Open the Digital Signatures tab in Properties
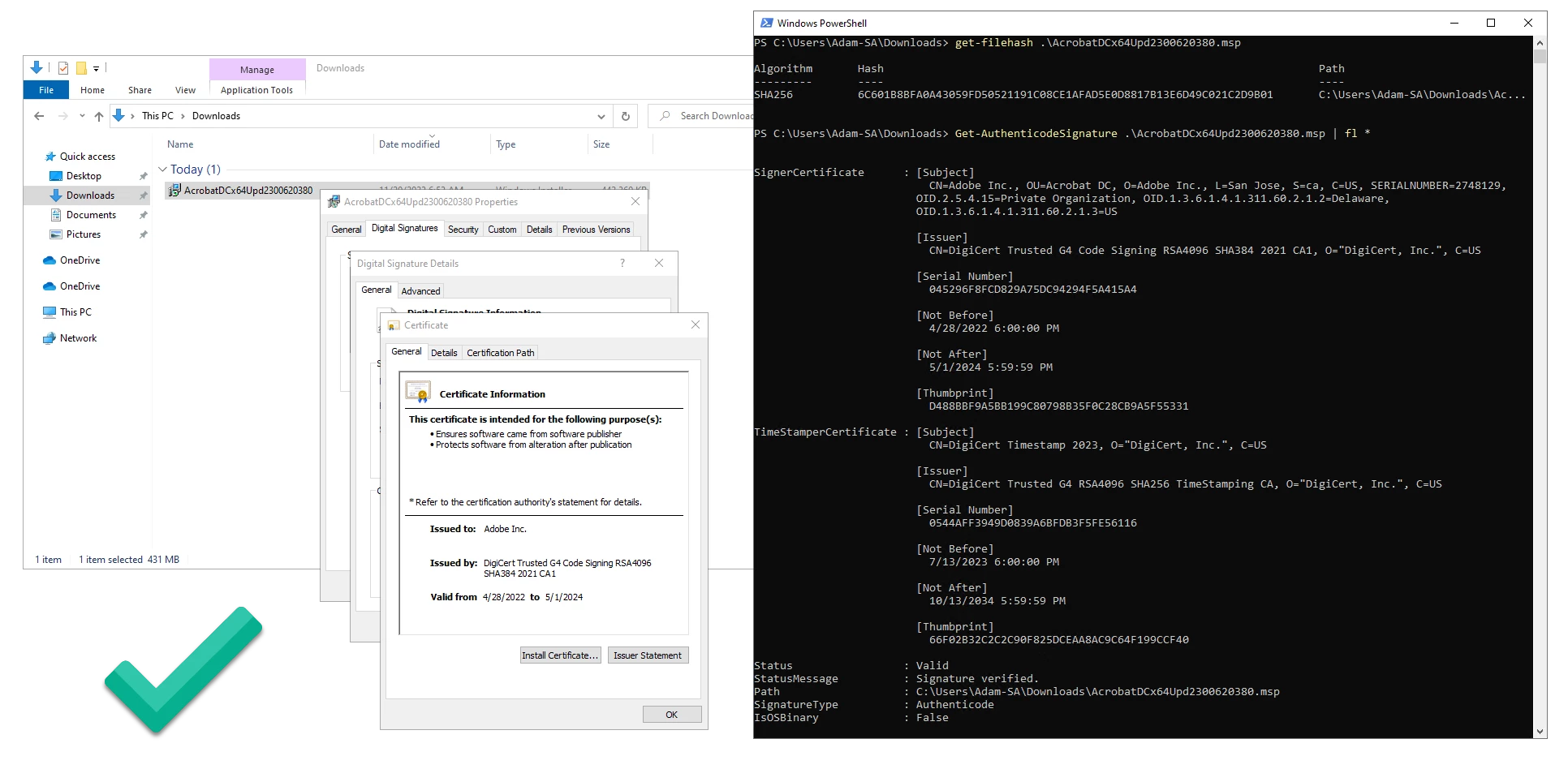The width and height of the screenshot is (1568, 769). 404,229
